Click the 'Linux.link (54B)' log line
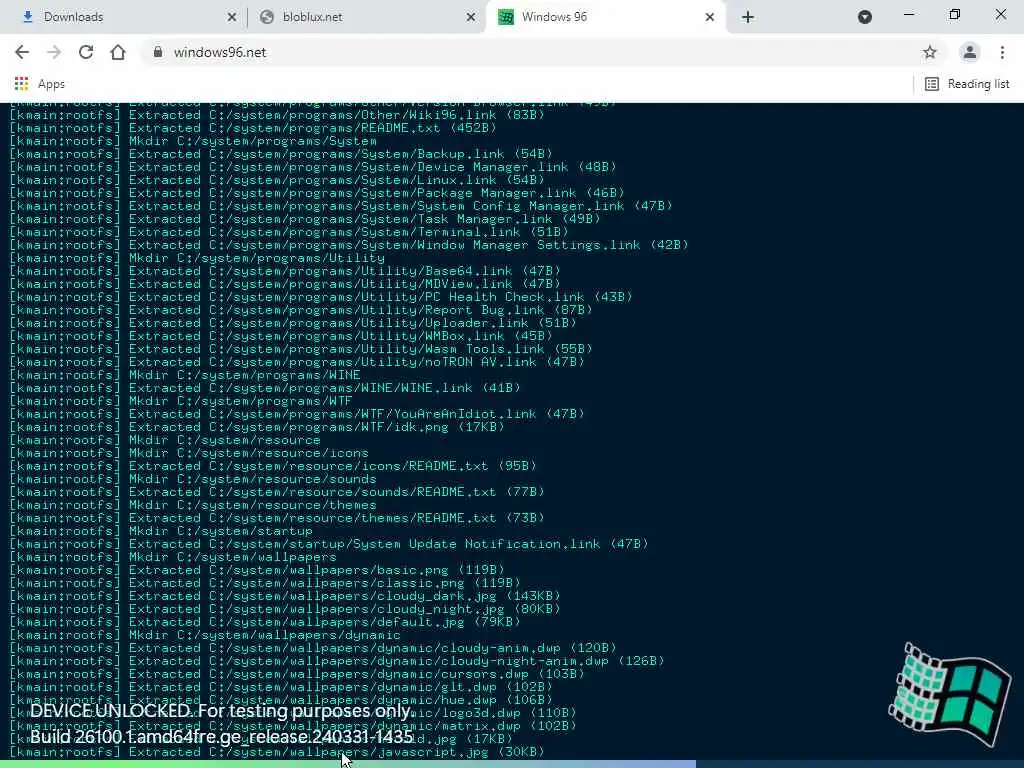 point(277,180)
